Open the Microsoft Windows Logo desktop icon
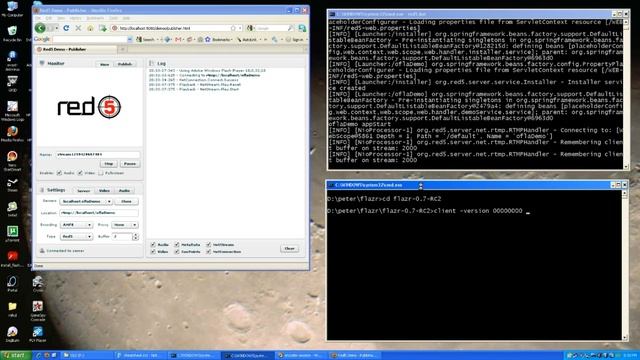This screenshot has height=360, width=640. pos(12,111)
